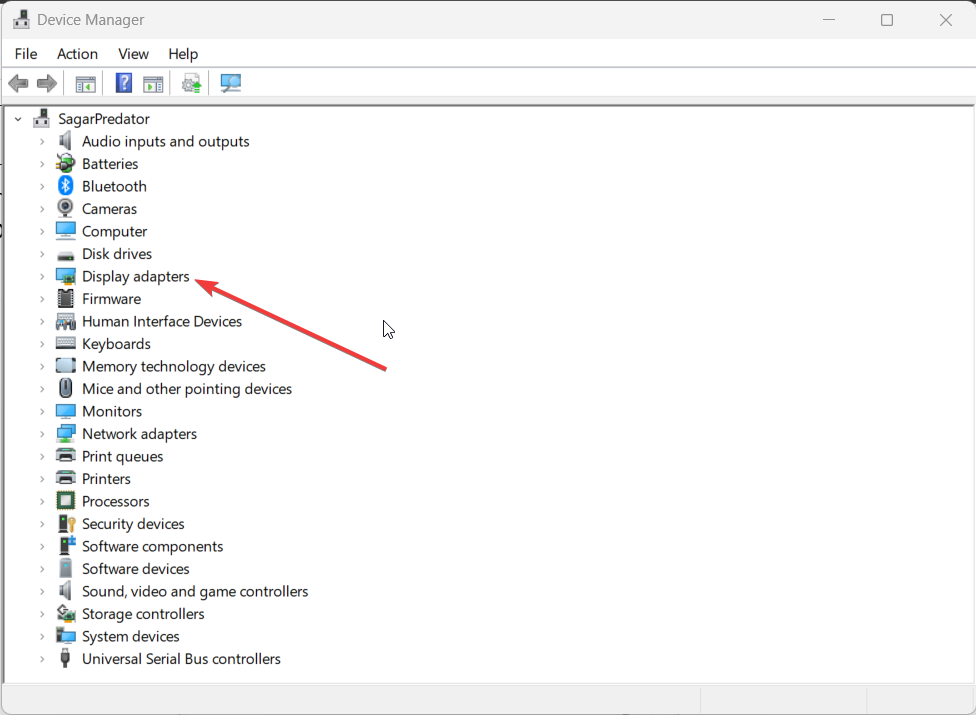Click the Audio inputs and outputs speaker icon
Viewport: 976px width, 715px height.
pyautogui.click(x=65, y=141)
